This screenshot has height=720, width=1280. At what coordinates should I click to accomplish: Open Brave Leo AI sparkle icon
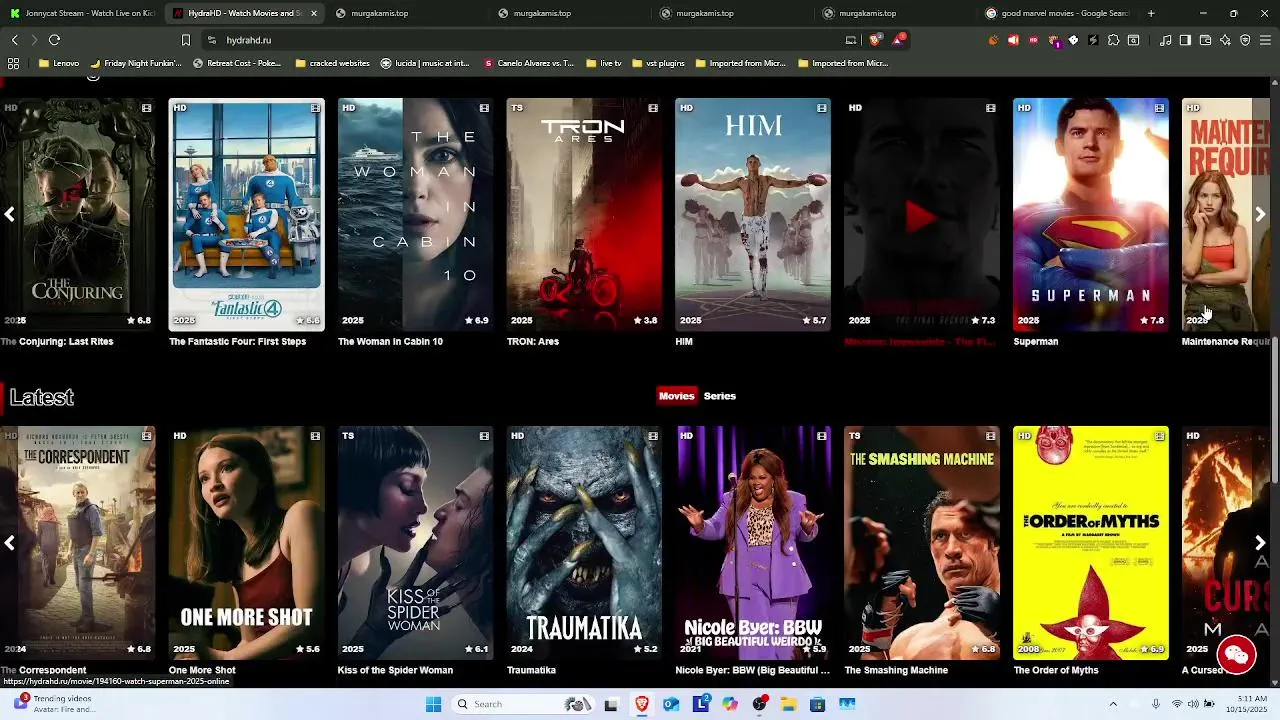pyautogui.click(x=1225, y=40)
